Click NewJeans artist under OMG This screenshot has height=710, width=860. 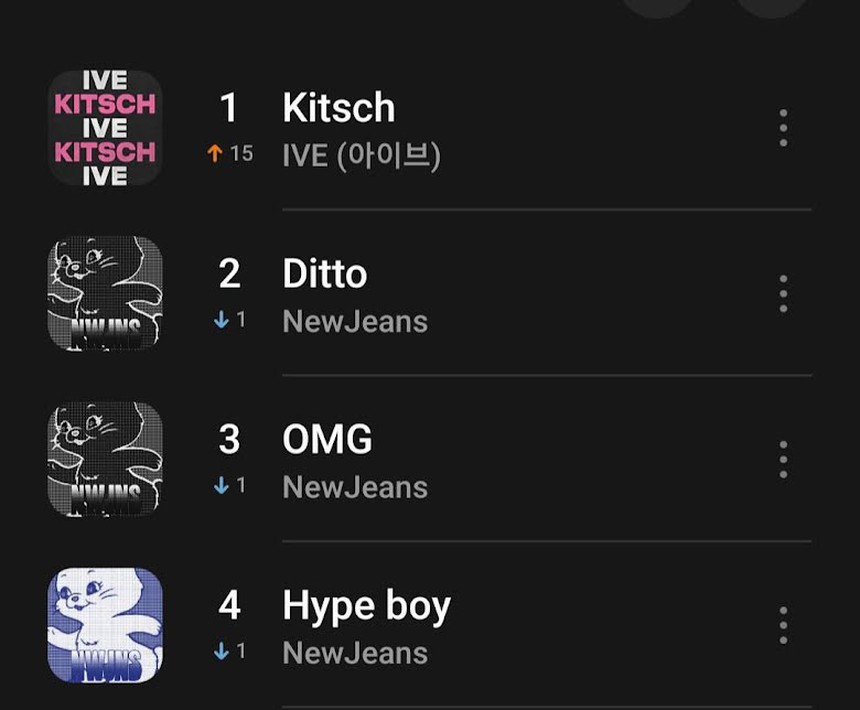click(x=355, y=488)
